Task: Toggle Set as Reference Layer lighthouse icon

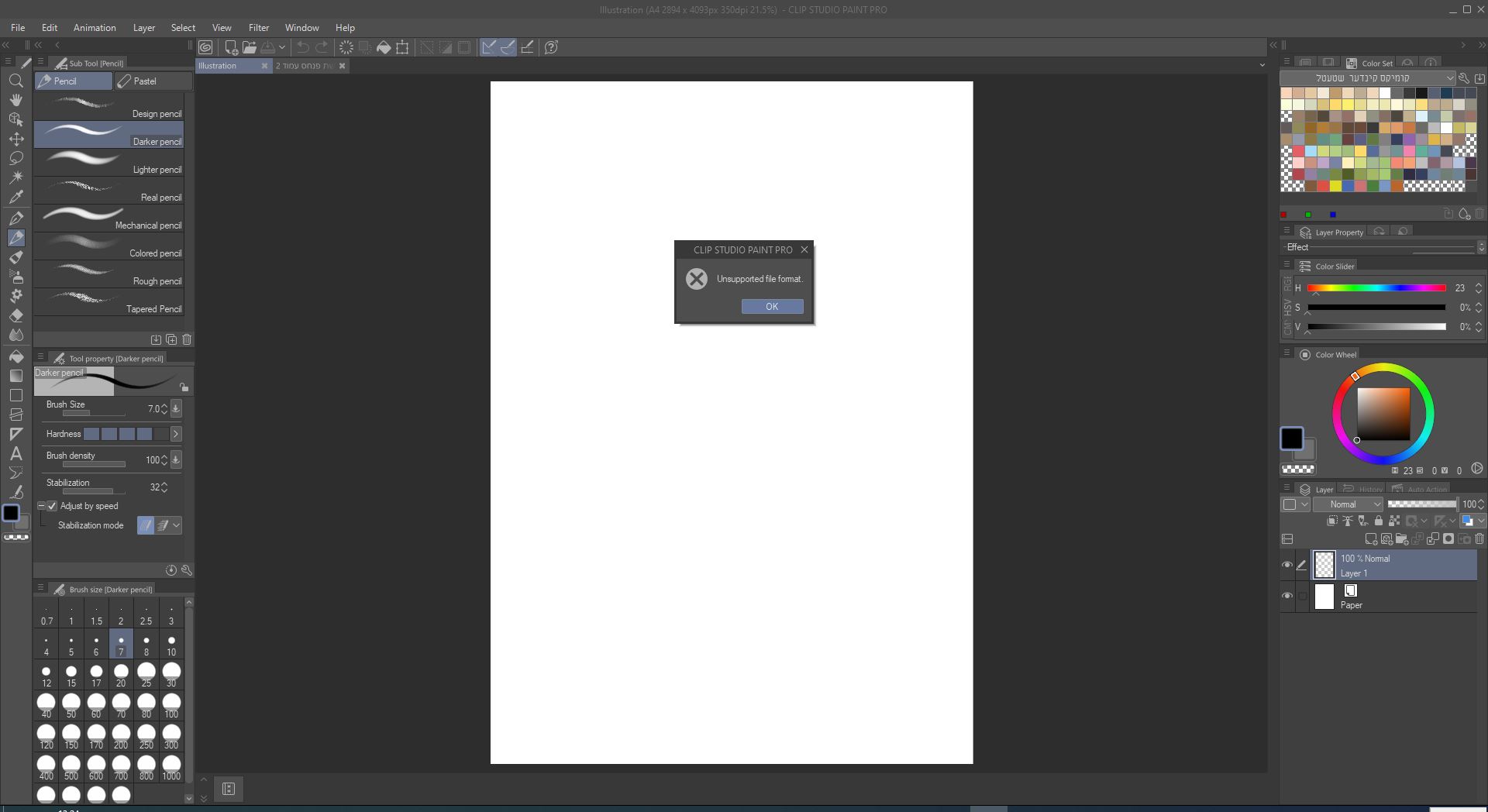Action: [1347, 521]
